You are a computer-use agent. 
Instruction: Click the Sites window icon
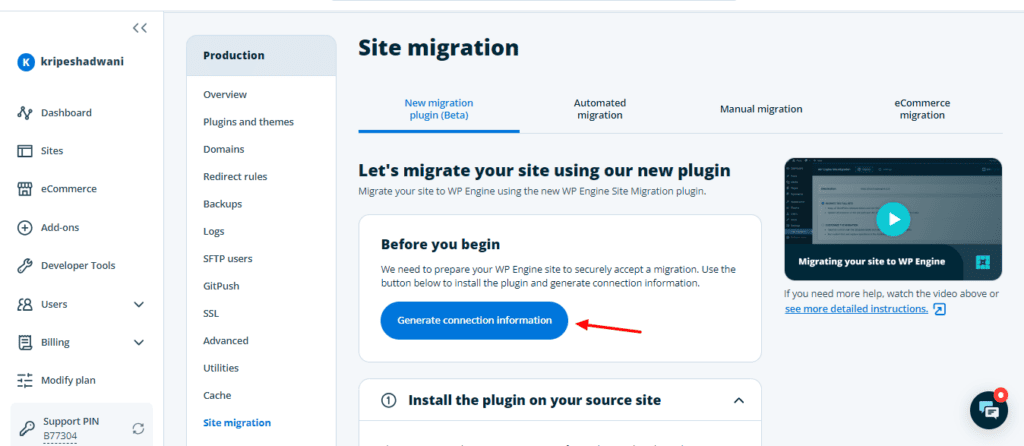24,151
